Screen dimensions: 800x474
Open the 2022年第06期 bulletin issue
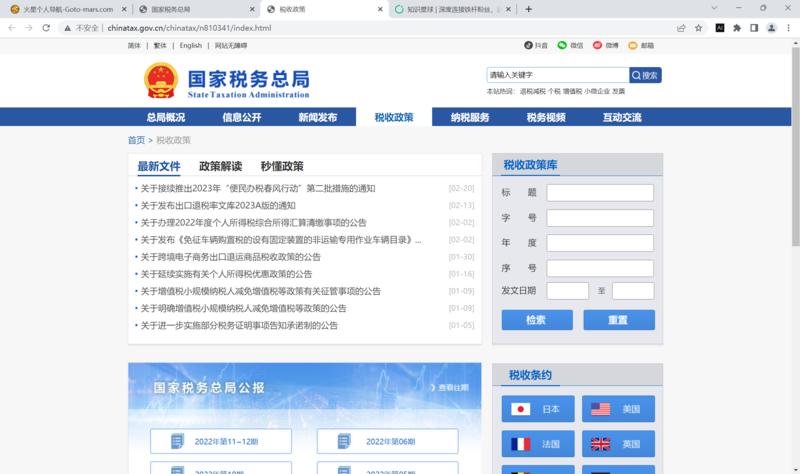tap(388, 441)
